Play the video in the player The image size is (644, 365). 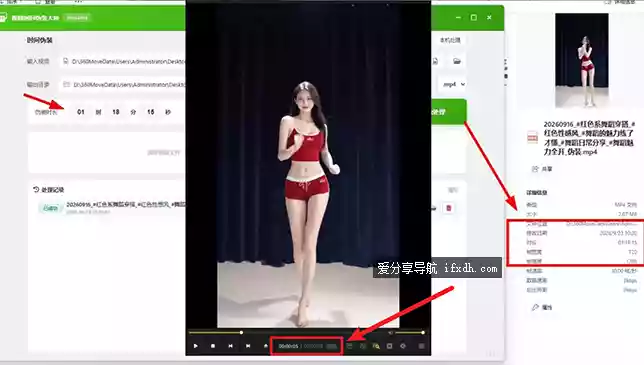196,346
